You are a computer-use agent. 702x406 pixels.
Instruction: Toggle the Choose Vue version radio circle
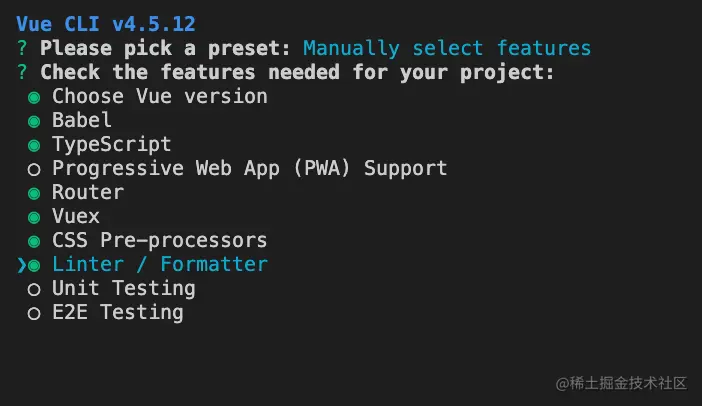(x=34, y=97)
